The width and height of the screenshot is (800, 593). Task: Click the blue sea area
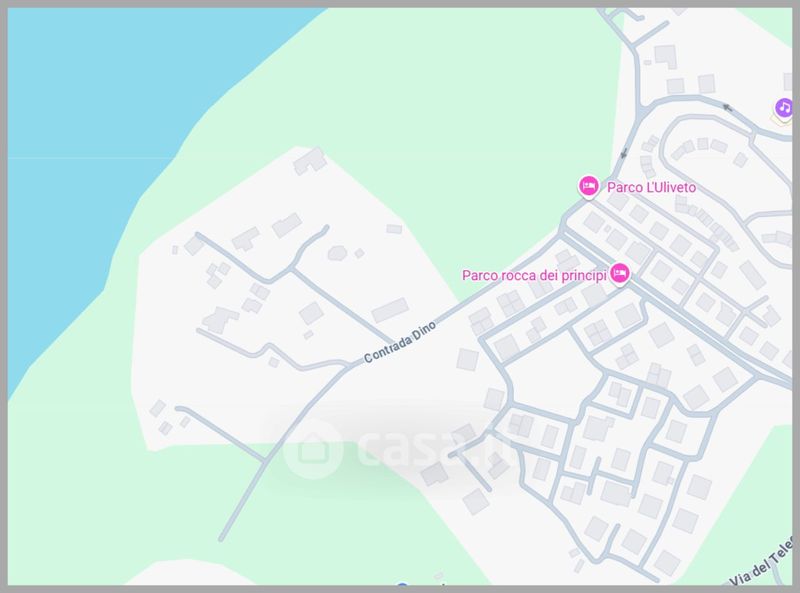coord(92,128)
